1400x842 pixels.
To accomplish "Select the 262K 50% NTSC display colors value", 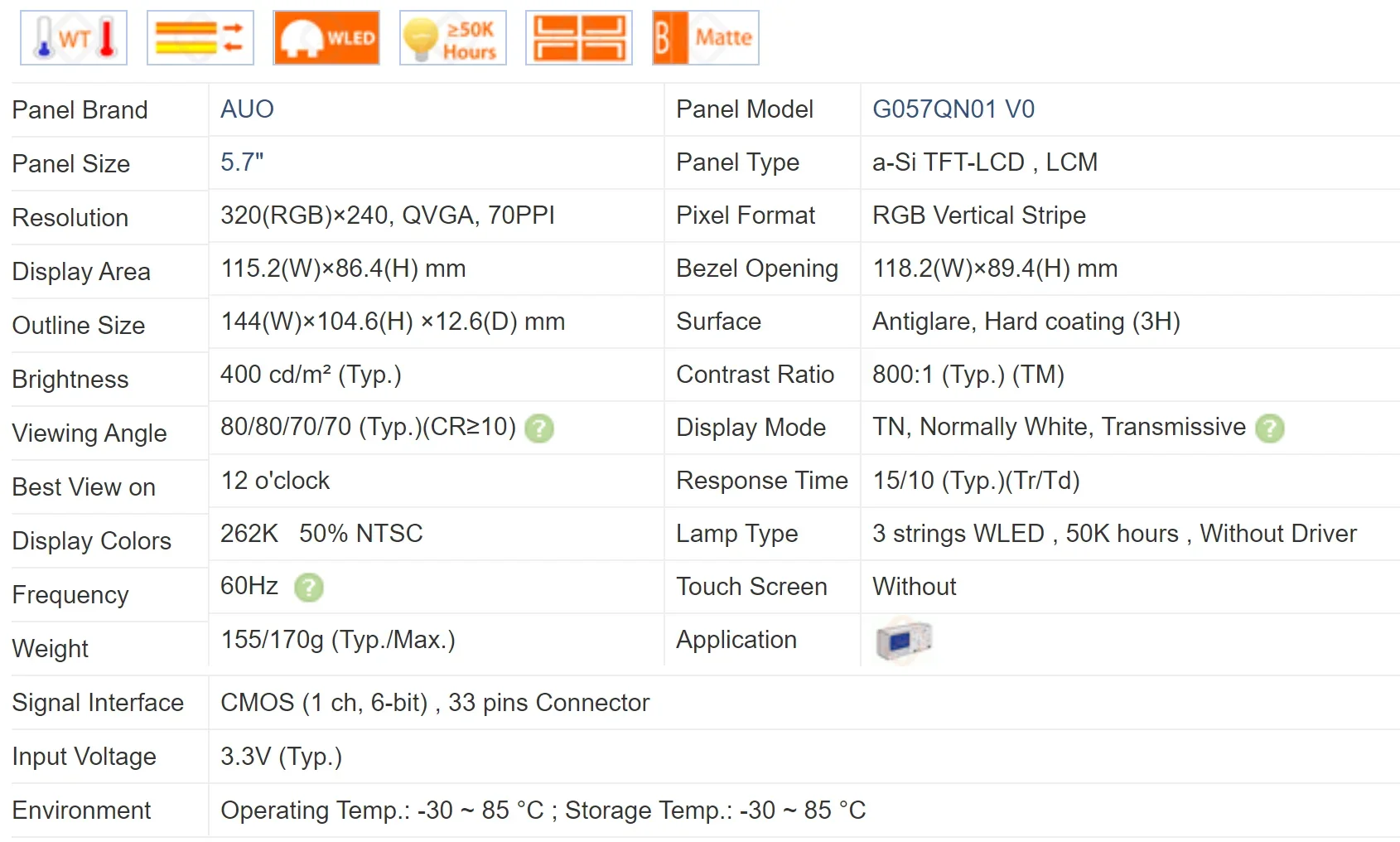I will click(x=321, y=534).
